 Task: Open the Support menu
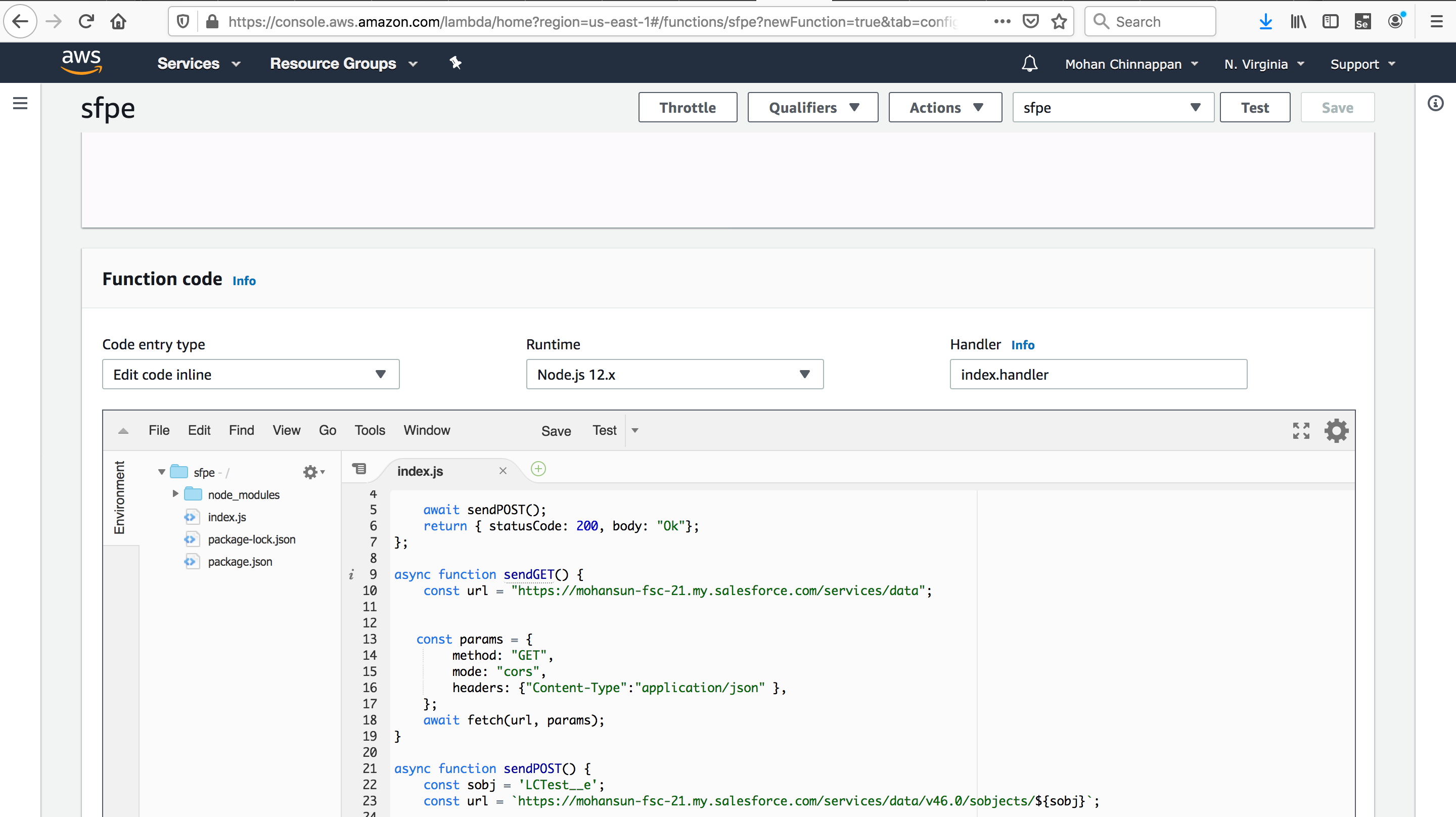pyautogui.click(x=1363, y=64)
